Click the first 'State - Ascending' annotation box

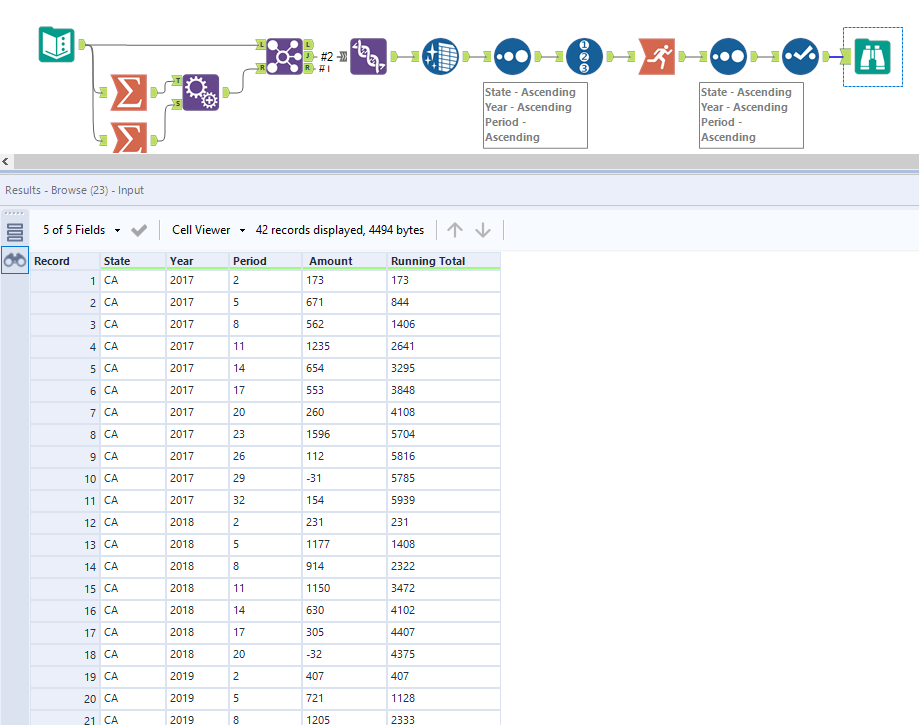[535, 114]
